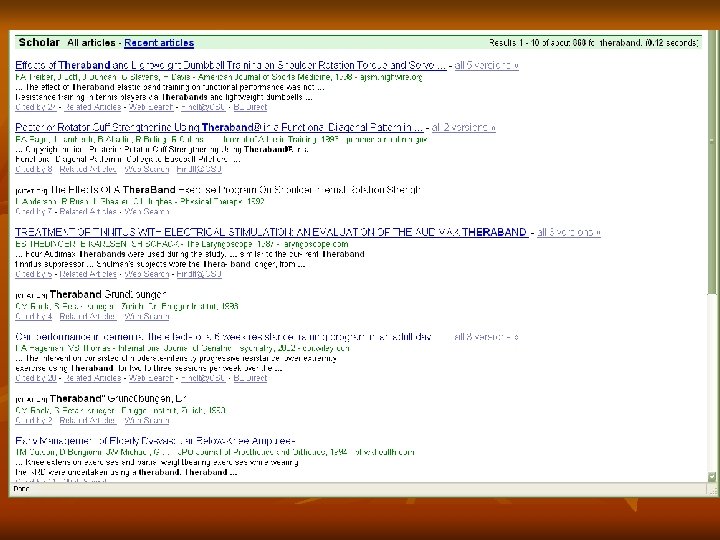Click Find it@OSU under the Rotator Cuff result
This screenshot has width=720, height=540.
199,169
